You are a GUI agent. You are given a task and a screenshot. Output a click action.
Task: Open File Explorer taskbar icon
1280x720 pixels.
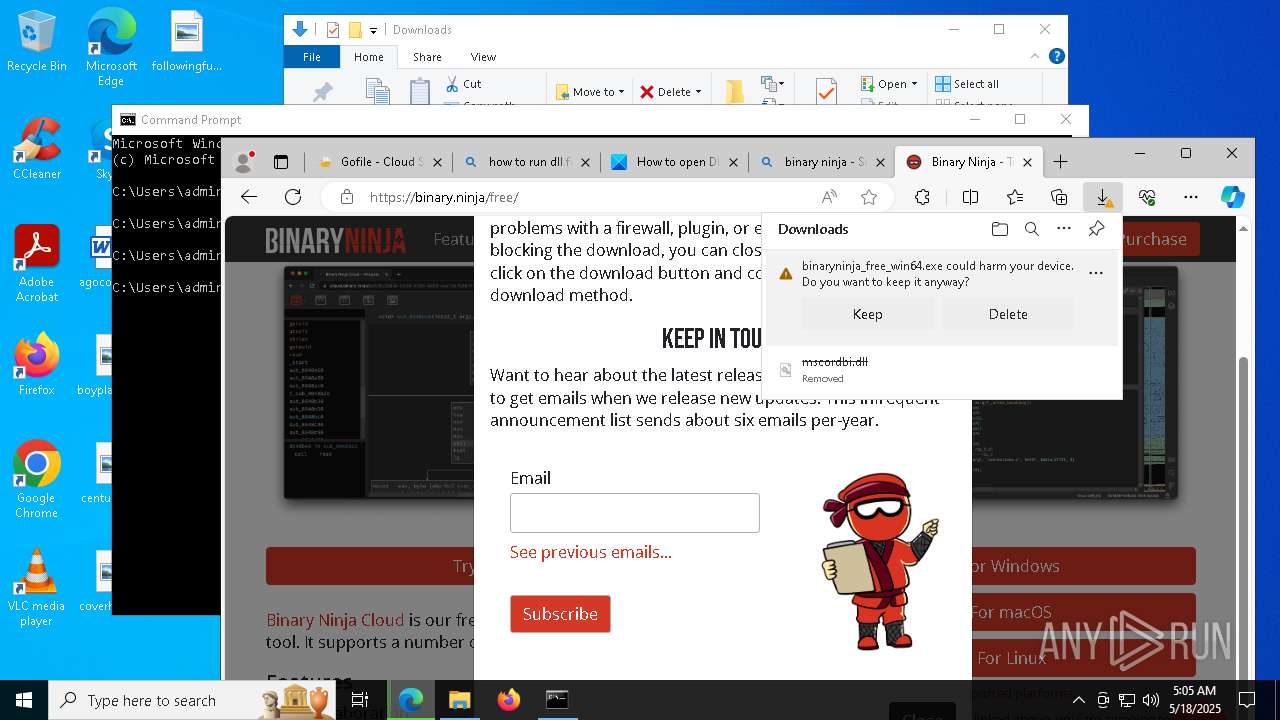(x=459, y=700)
